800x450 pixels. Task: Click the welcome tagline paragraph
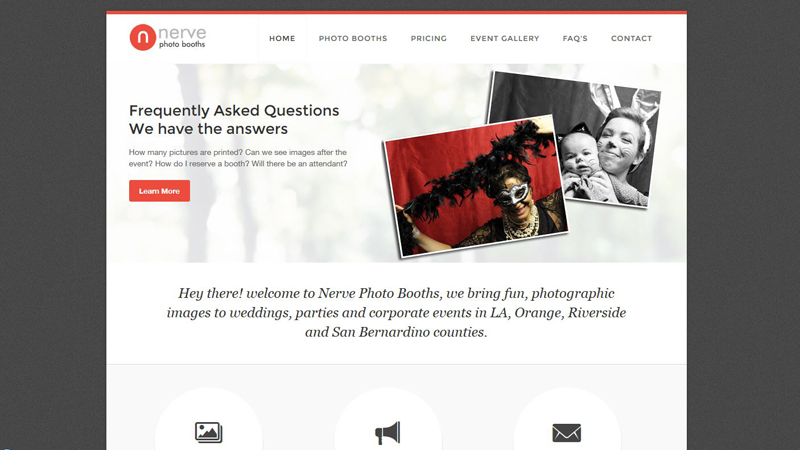click(396, 312)
